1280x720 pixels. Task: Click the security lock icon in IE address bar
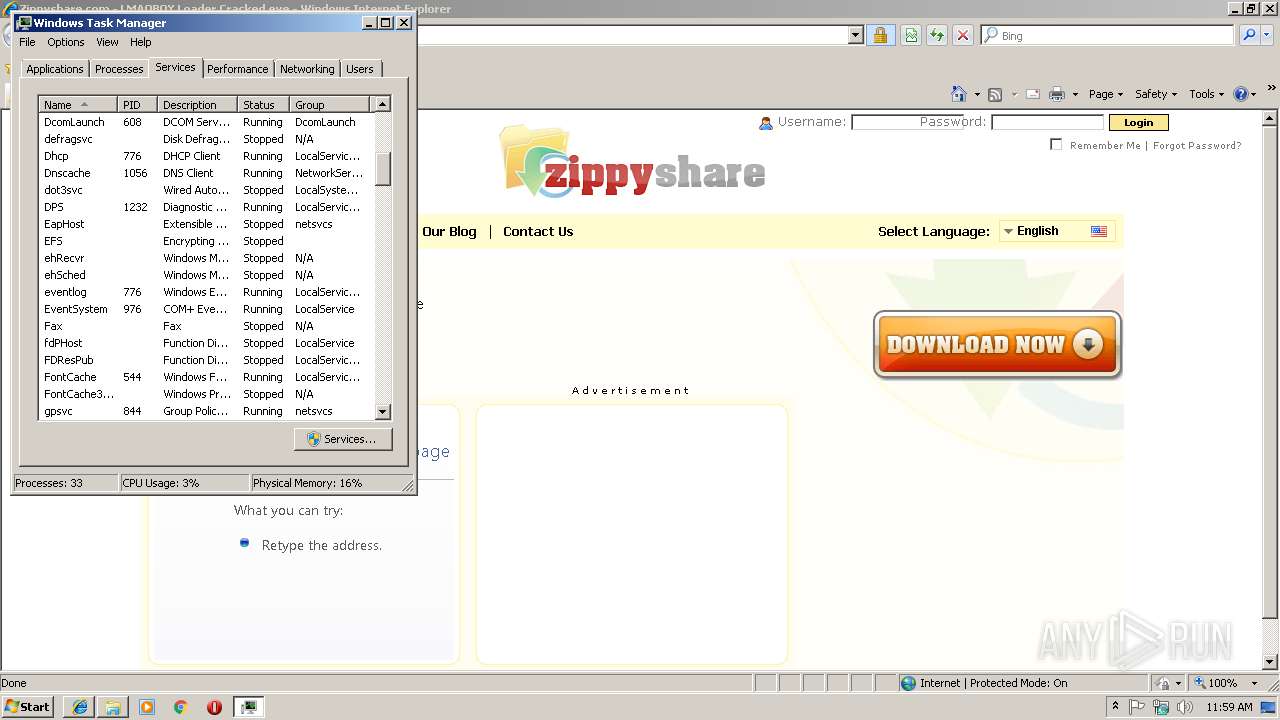coord(880,35)
